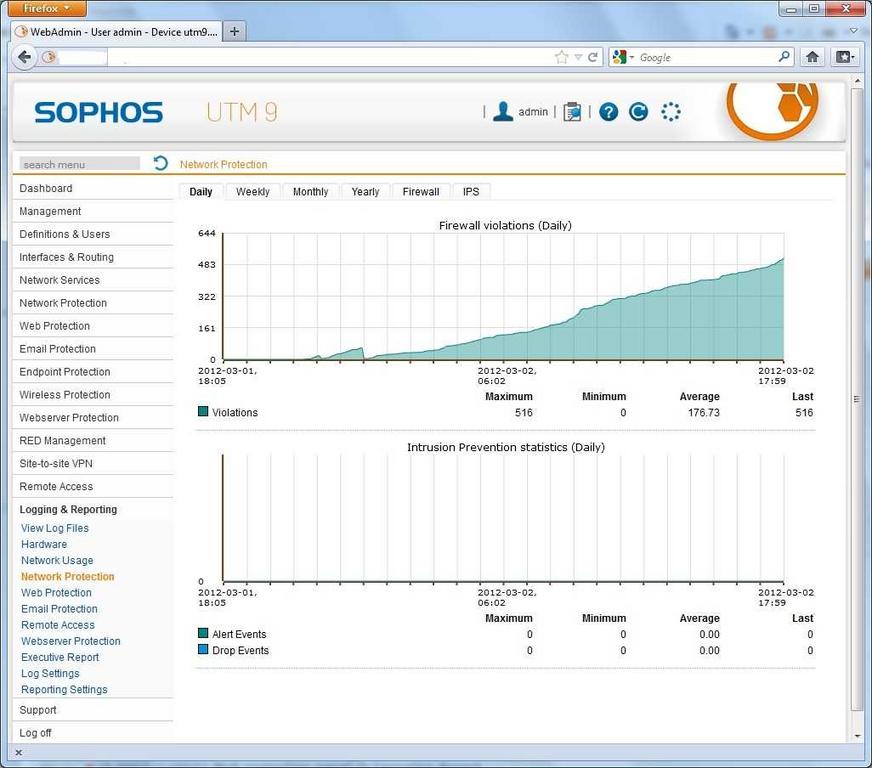The image size is (872, 768).
Task: Open the search engine selector dropdown
Action: coord(632,57)
